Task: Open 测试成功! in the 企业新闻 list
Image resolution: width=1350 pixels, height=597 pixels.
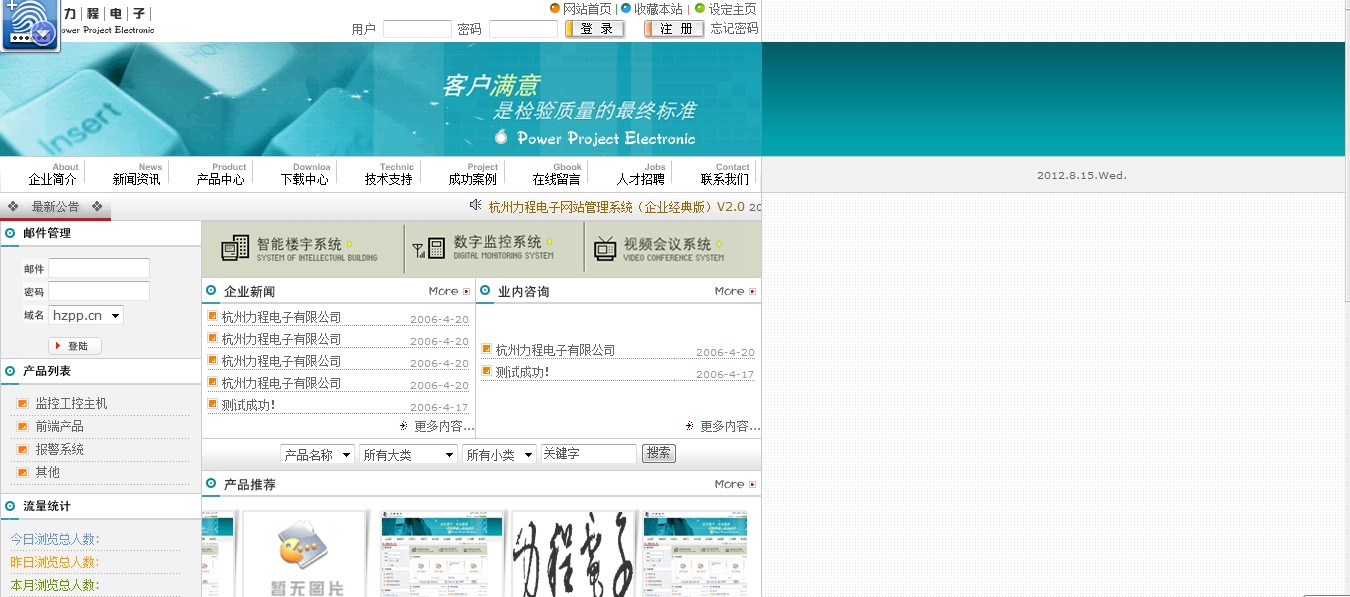Action: click(248, 405)
